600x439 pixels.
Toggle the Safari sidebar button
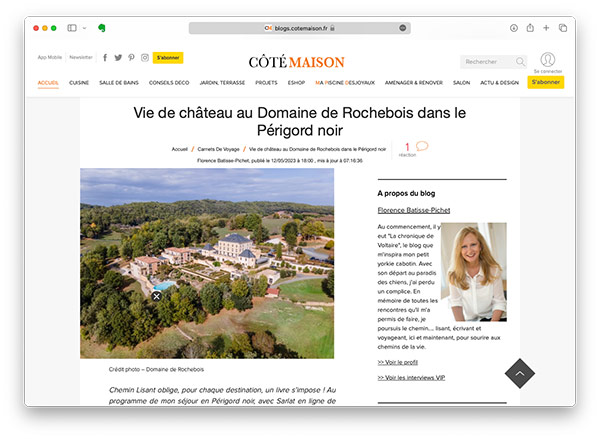(72, 28)
